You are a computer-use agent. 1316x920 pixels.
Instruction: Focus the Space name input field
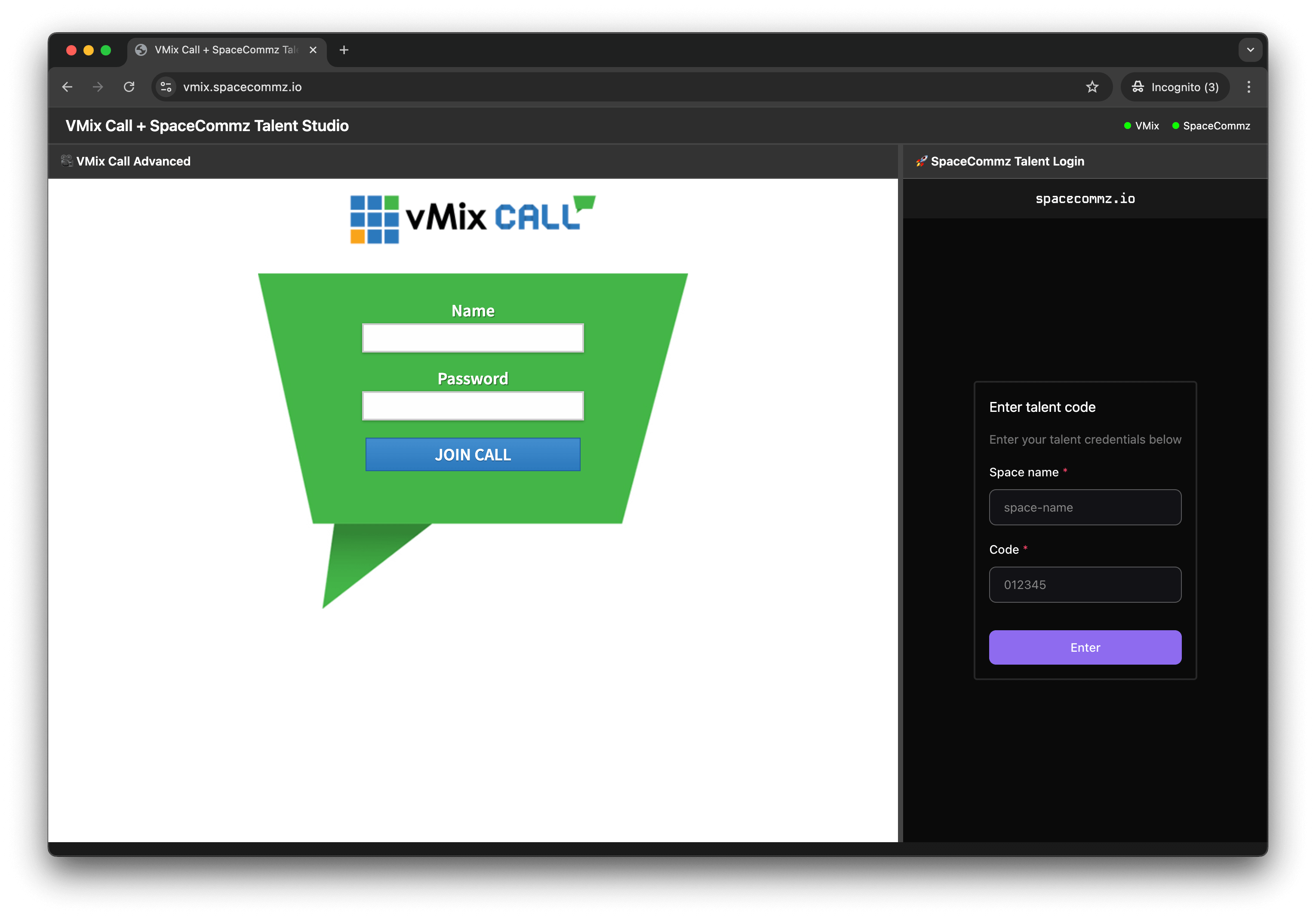click(x=1085, y=508)
